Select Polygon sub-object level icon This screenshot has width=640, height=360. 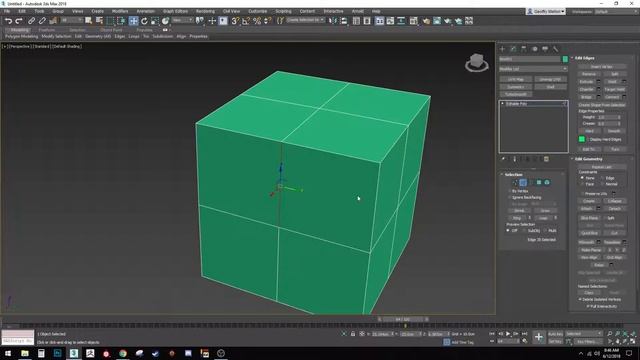click(x=539, y=182)
